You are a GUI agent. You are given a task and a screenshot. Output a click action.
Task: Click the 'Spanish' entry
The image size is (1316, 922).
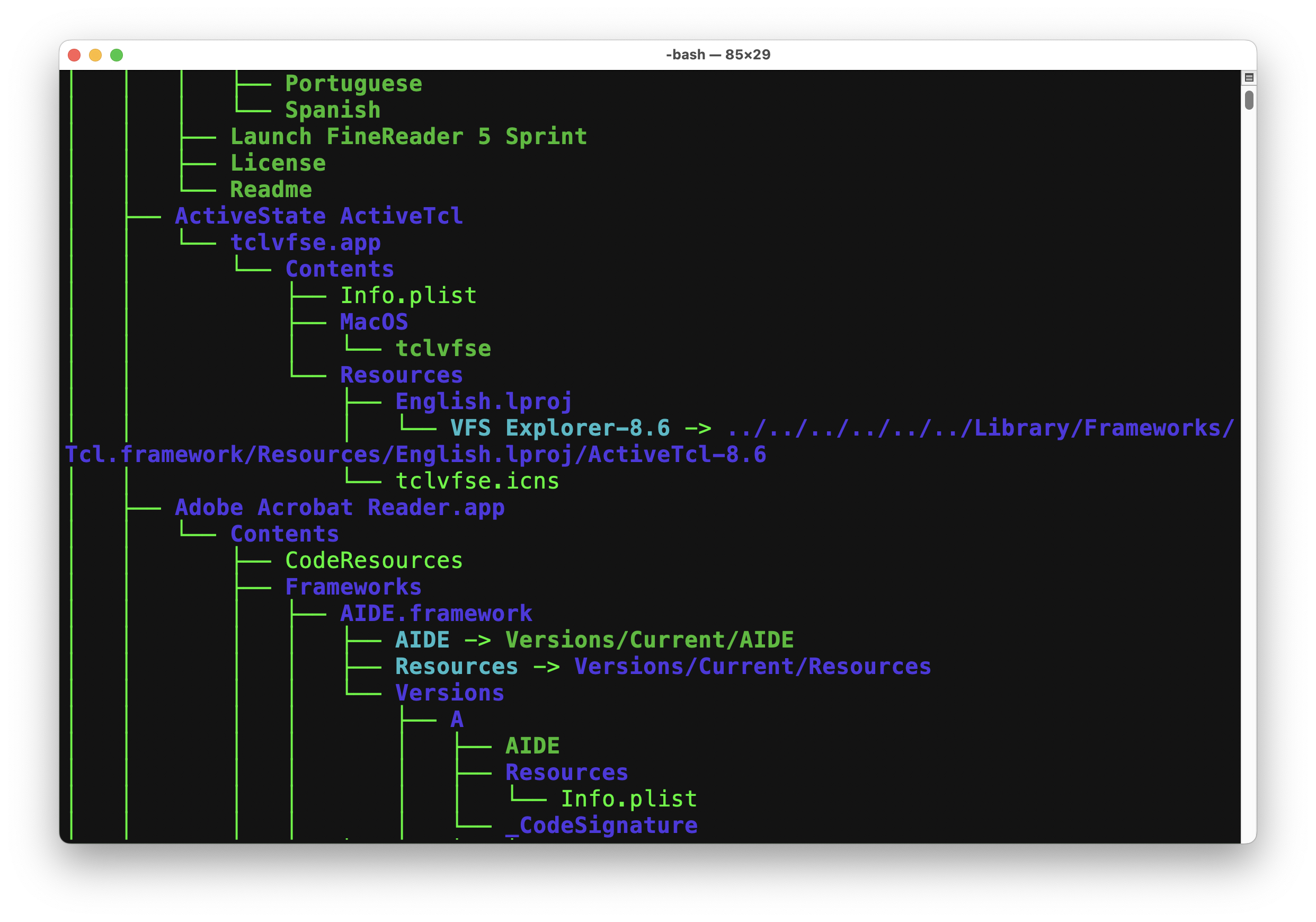pos(332,110)
